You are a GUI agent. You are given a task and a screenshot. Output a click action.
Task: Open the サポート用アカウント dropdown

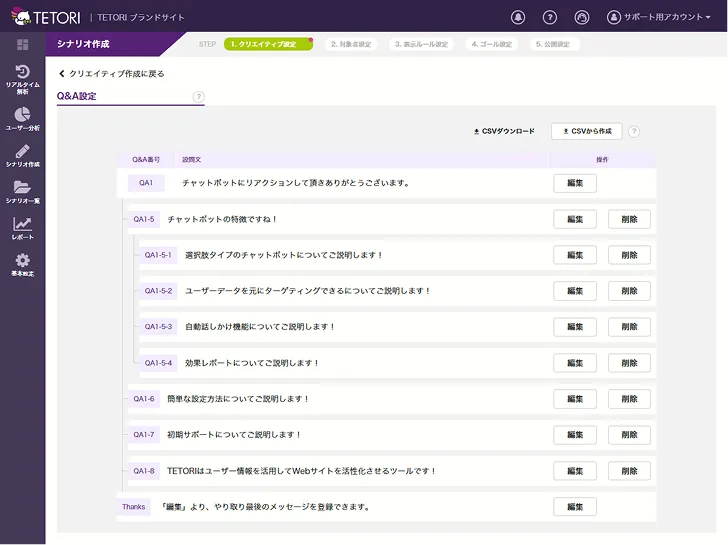point(661,17)
